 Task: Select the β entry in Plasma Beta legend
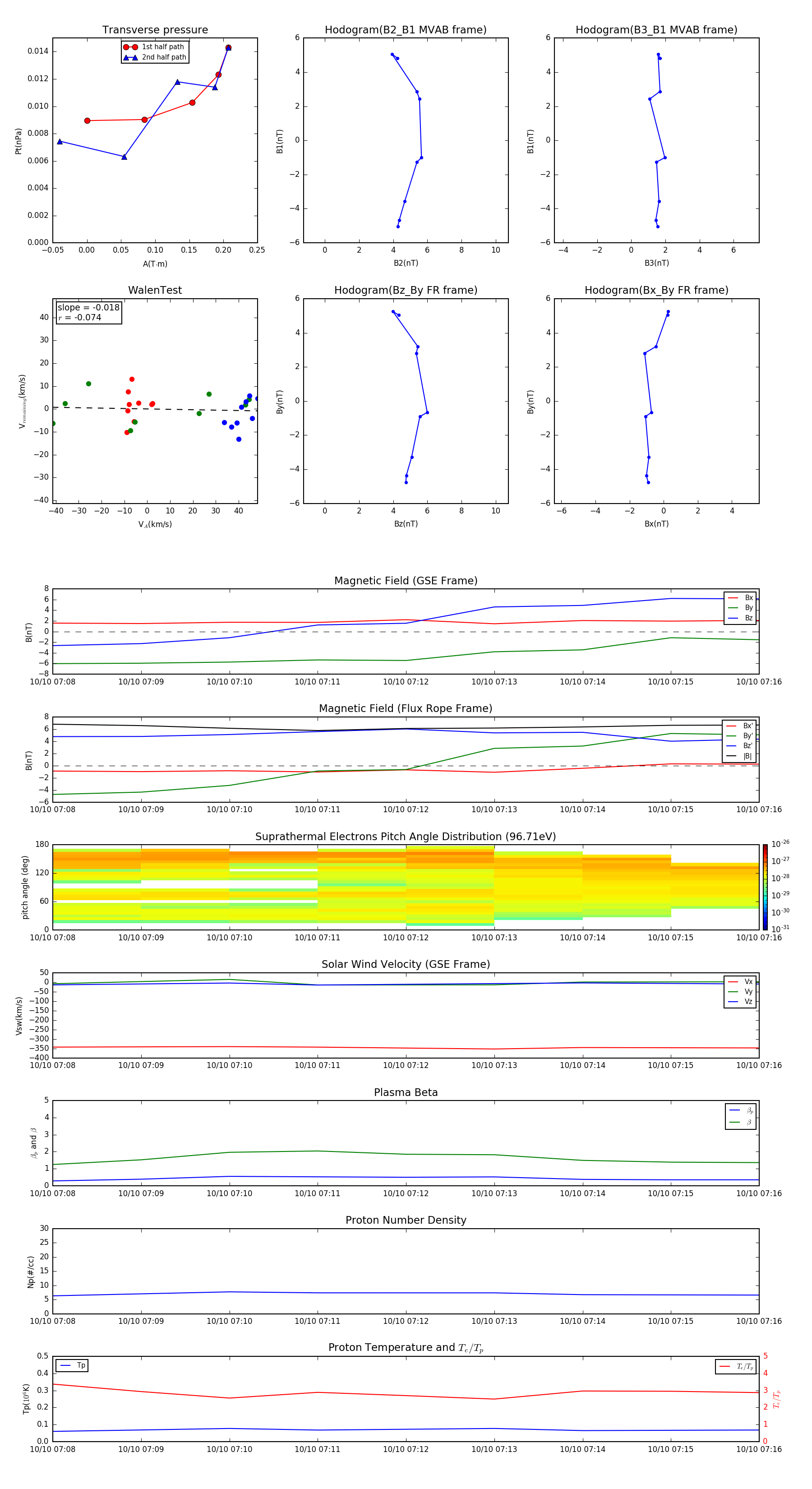pos(741,1122)
